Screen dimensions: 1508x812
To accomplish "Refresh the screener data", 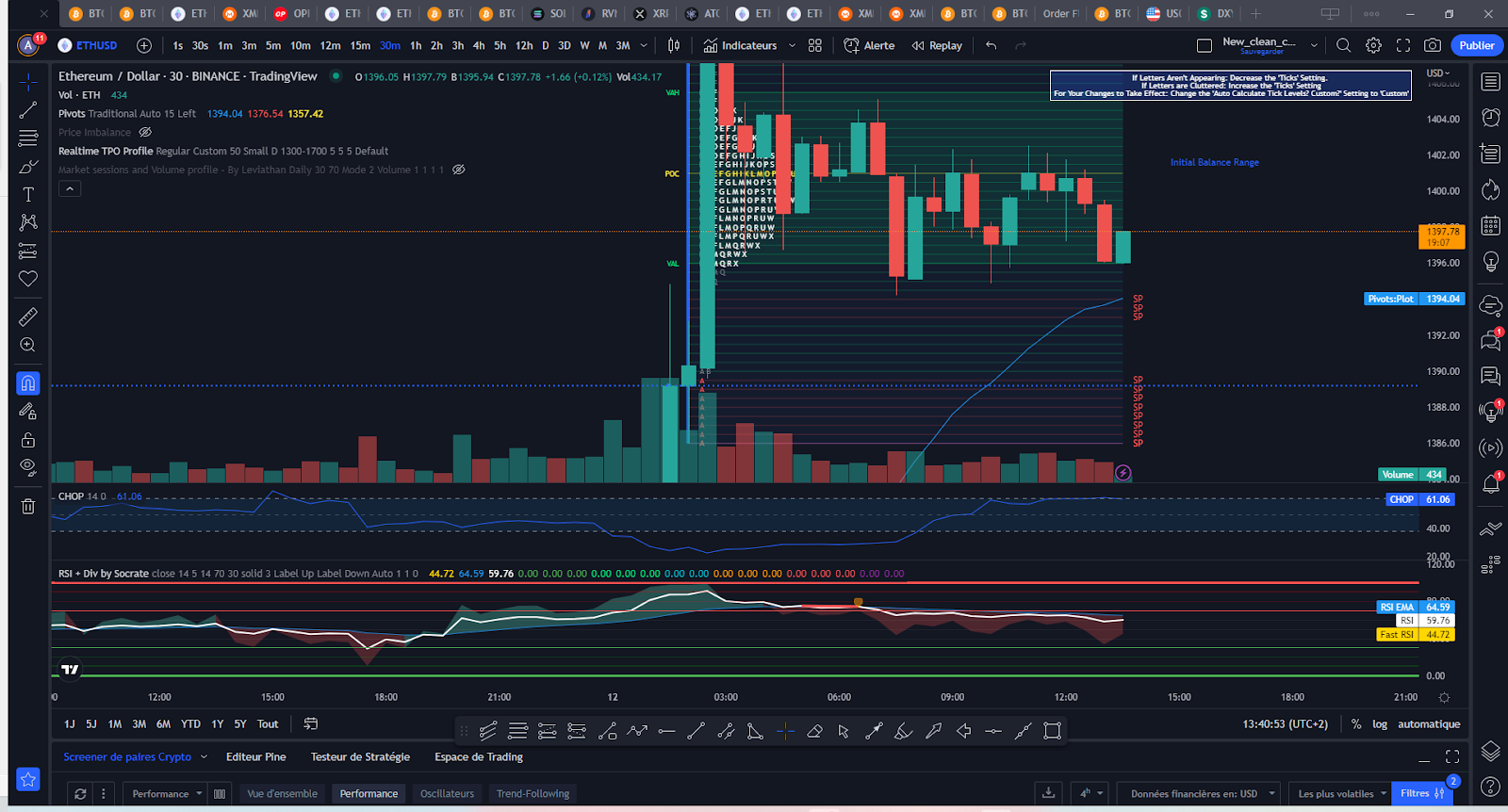I will tap(80, 793).
